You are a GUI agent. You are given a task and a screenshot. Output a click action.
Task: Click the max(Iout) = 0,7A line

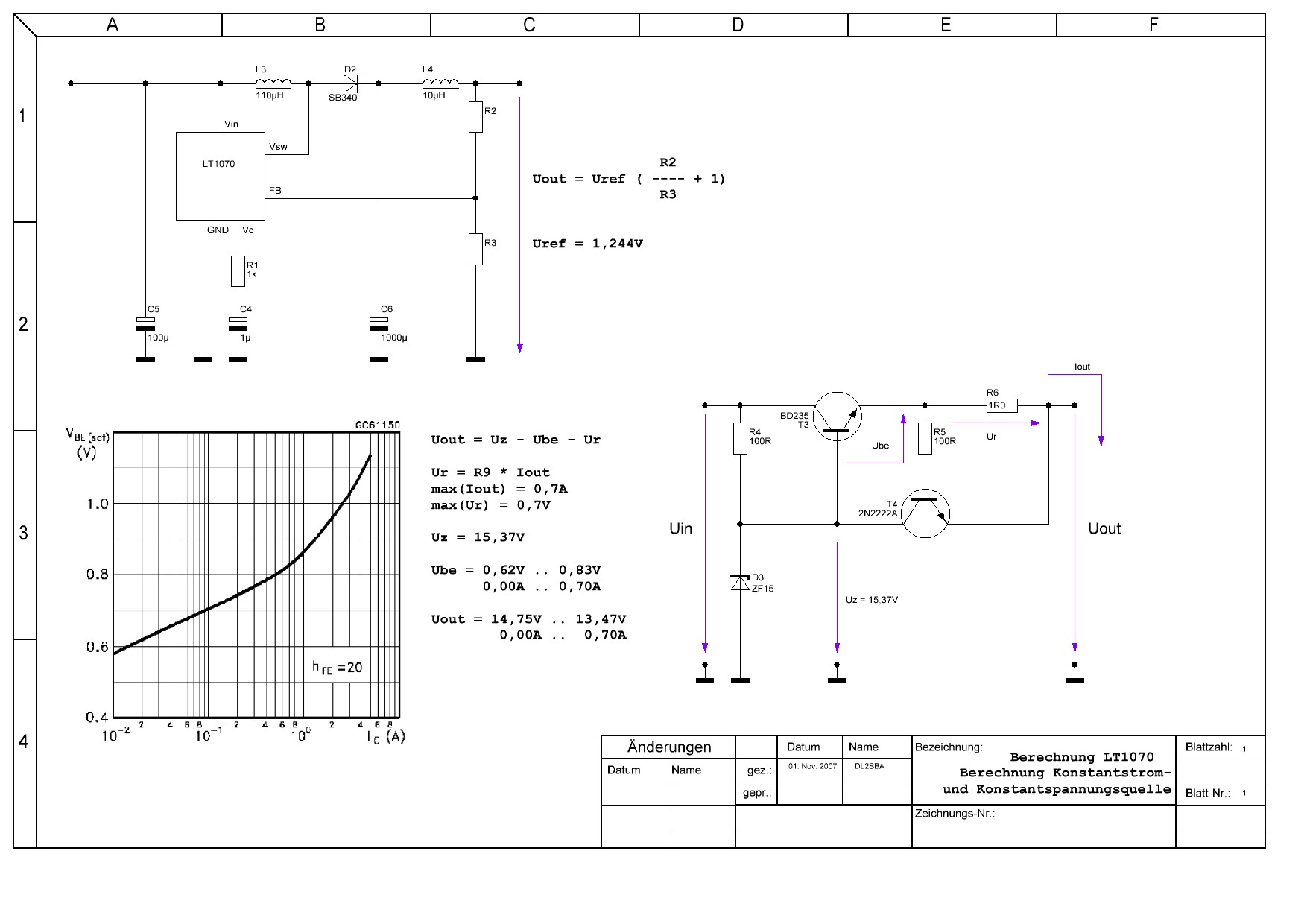click(x=499, y=489)
